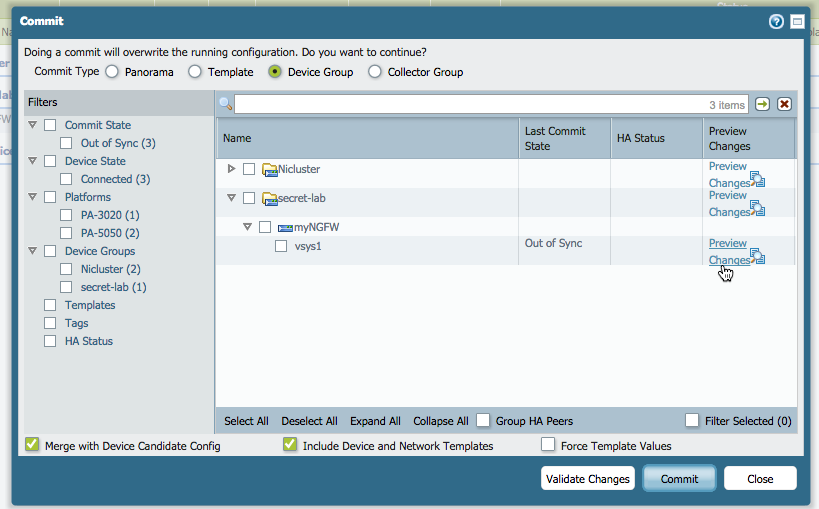Viewport: 819px width, 509px height.
Task: Click the magnifier icon in the search bar
Action: 225,104
